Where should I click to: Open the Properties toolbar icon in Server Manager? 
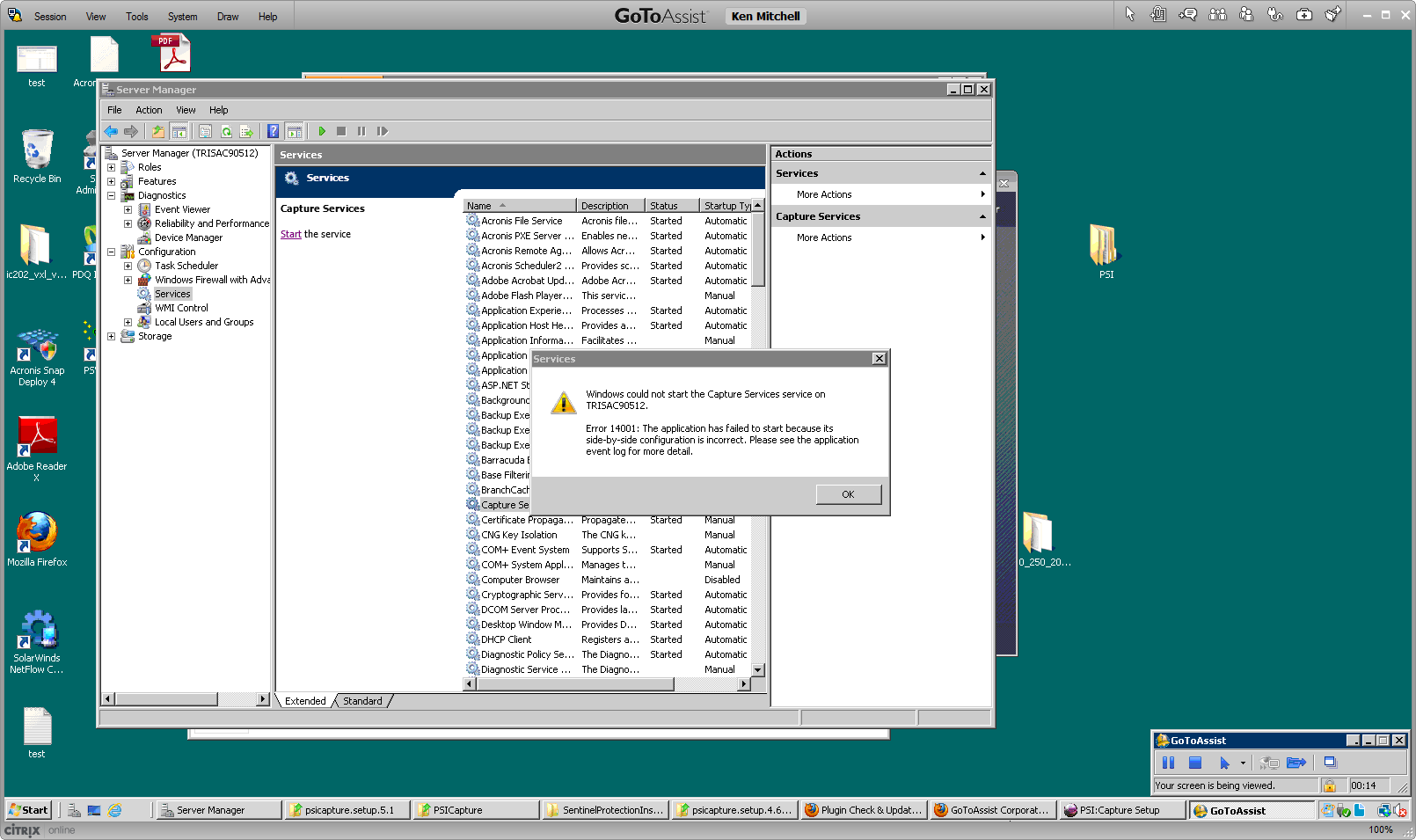tap(205, 131)
